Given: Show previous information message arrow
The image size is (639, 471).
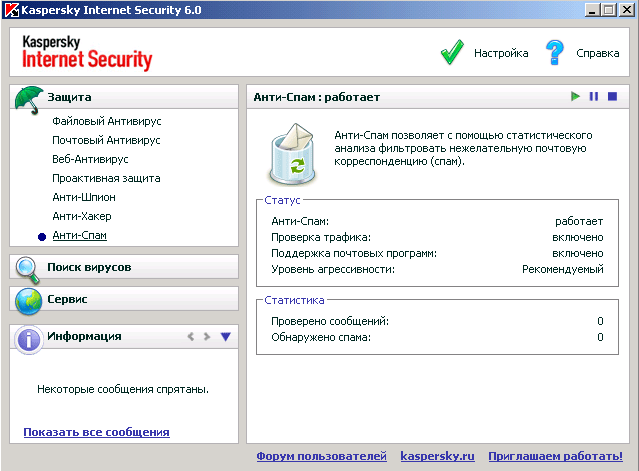Looking at the screenshot, I should click(x=190, y=337).
